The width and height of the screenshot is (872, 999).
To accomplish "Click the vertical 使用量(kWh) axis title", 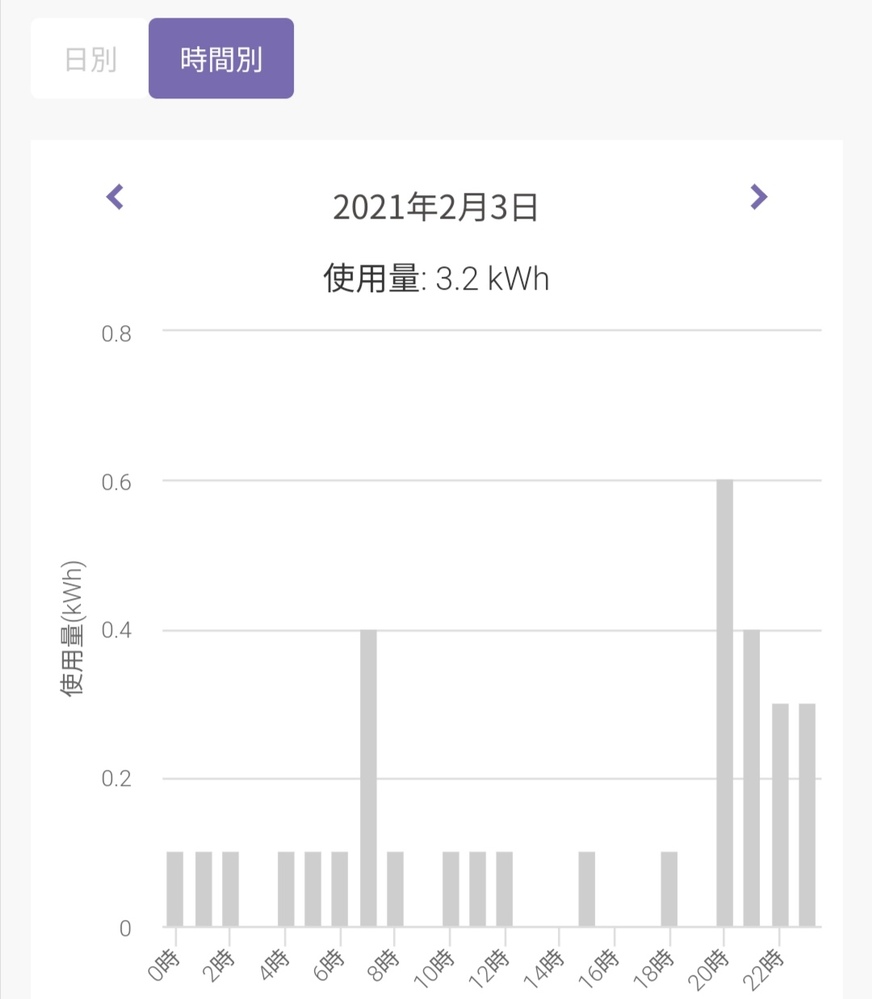I will click(72, 628).
